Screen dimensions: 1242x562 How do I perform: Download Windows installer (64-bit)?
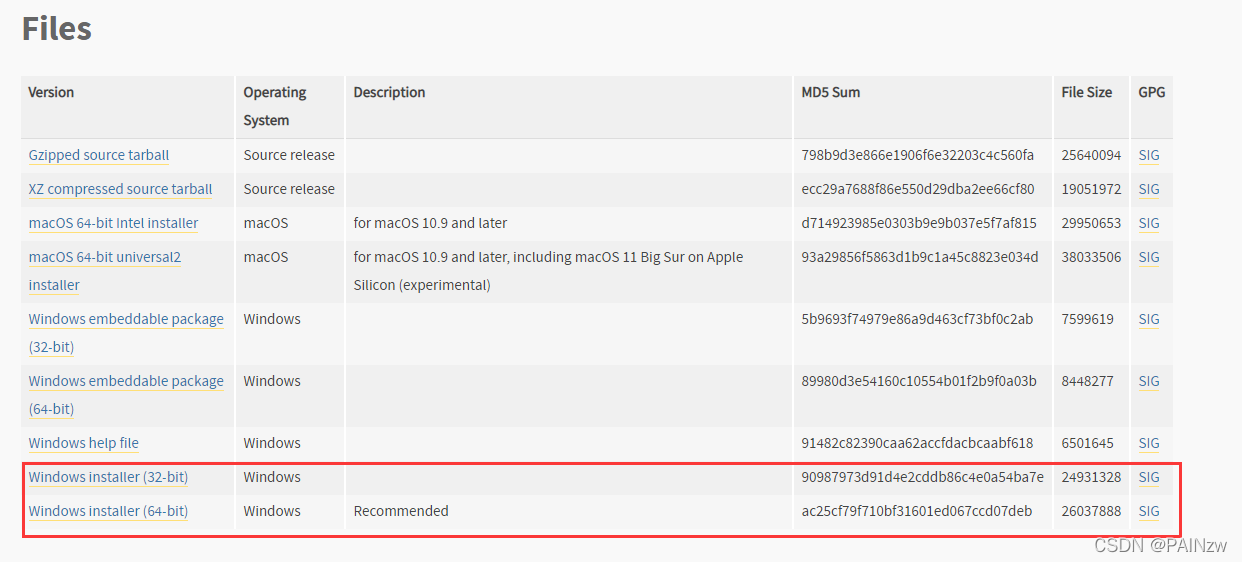(108, 511)
